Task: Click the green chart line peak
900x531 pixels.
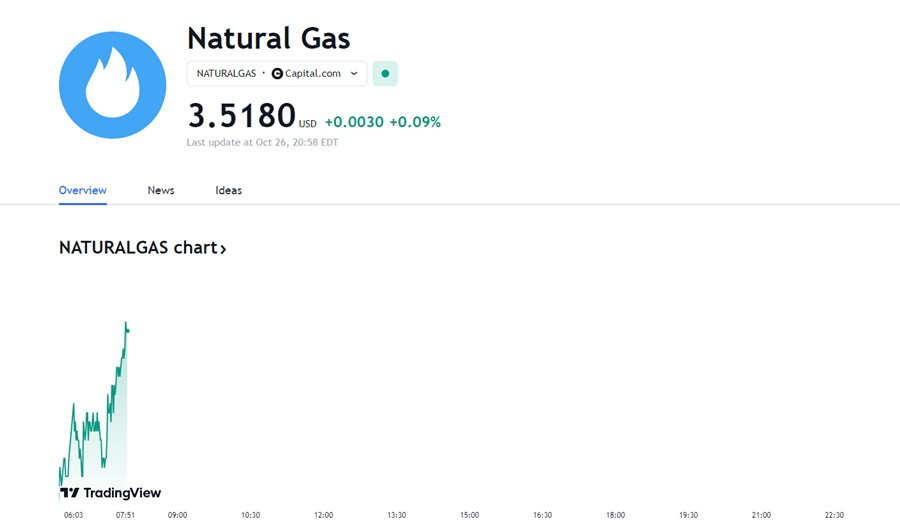Action: point(126,323)
